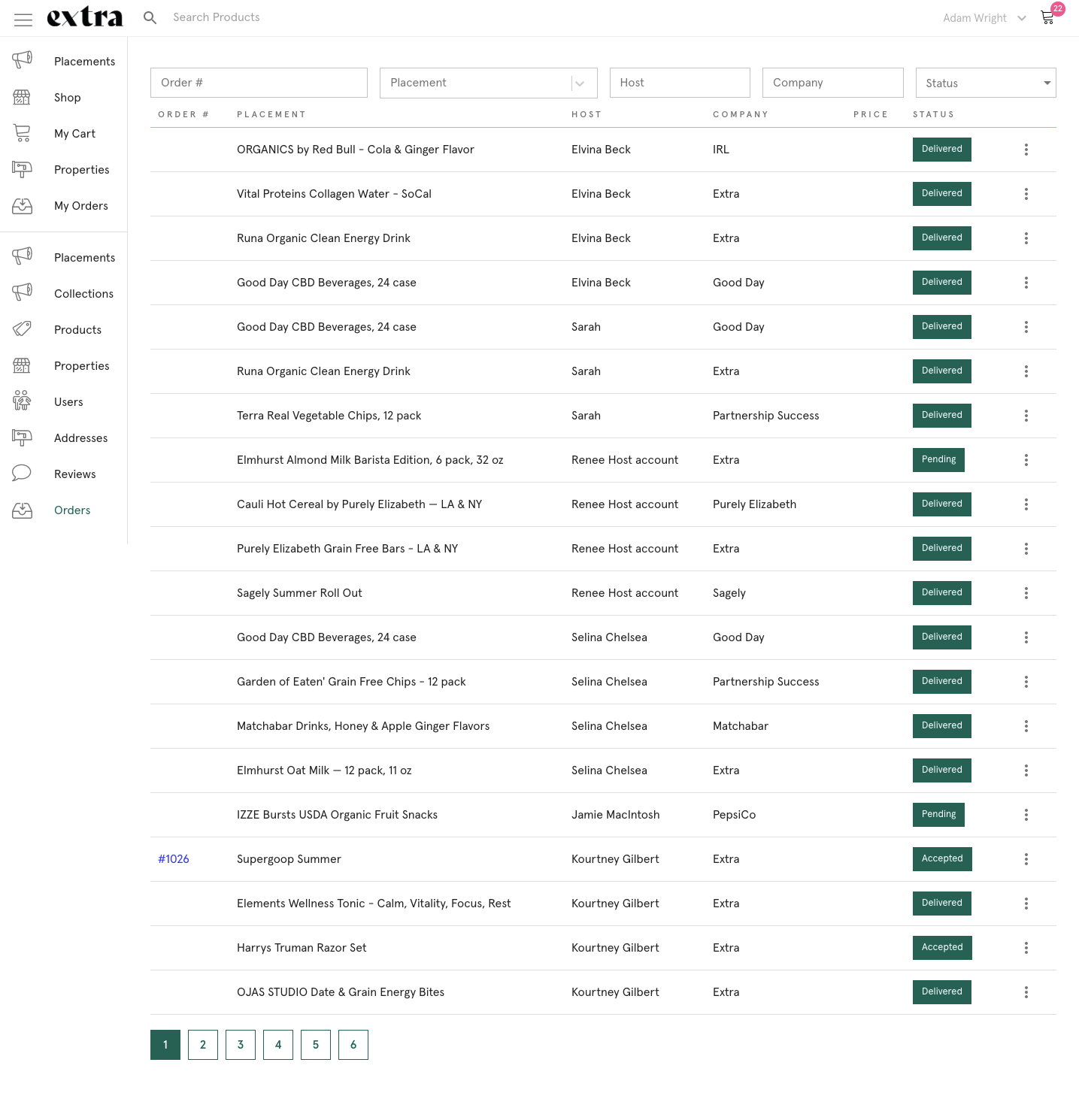Click 'Garden of Eaten' Grain Free Chips' placement
The height and width of the screenshot is (1120, 1079).
[351, 682]
